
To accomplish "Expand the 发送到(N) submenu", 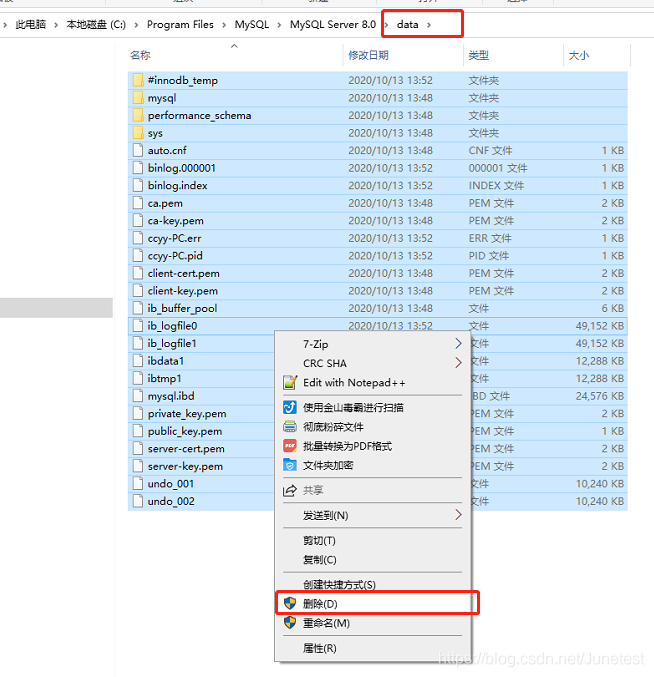I will 373,515.
